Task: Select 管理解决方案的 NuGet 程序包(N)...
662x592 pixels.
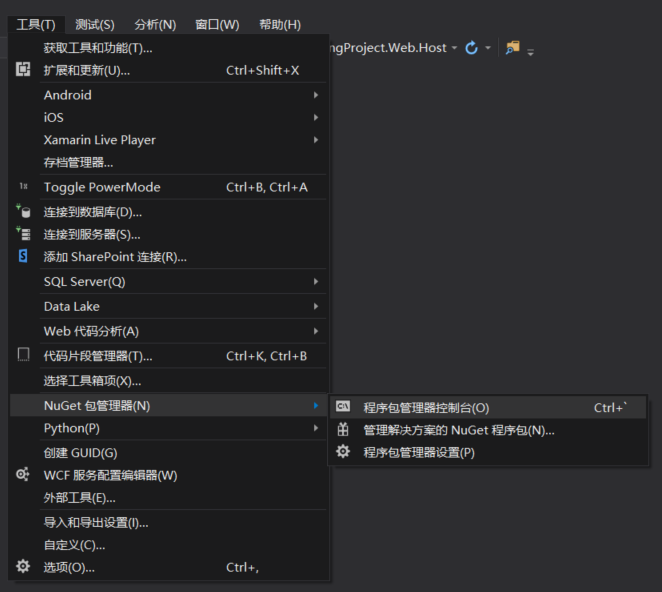Action: coord(488,430)
